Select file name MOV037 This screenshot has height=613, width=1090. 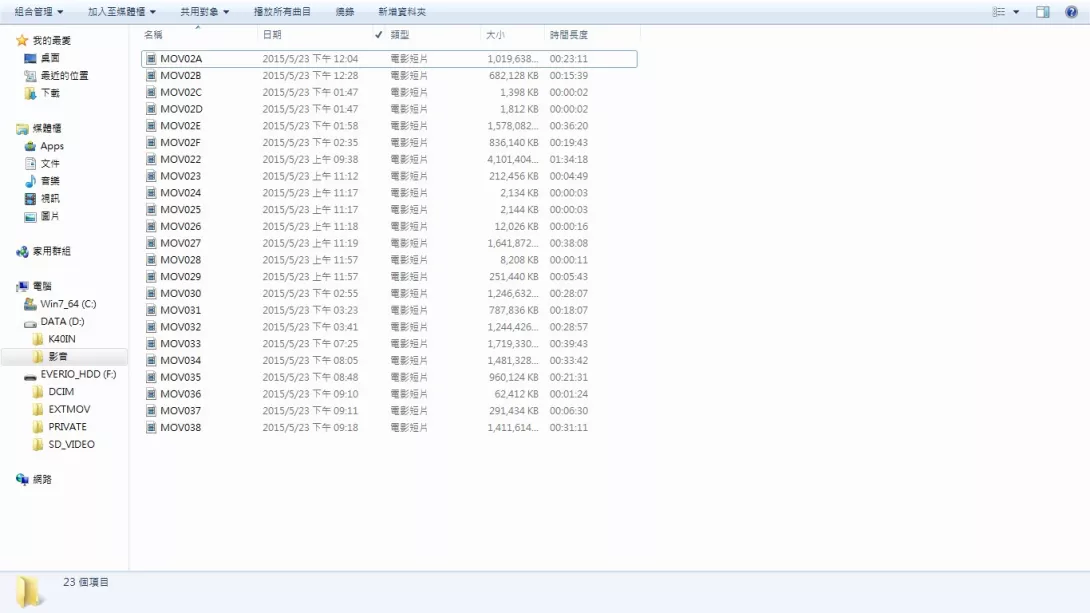click(181, 411)
